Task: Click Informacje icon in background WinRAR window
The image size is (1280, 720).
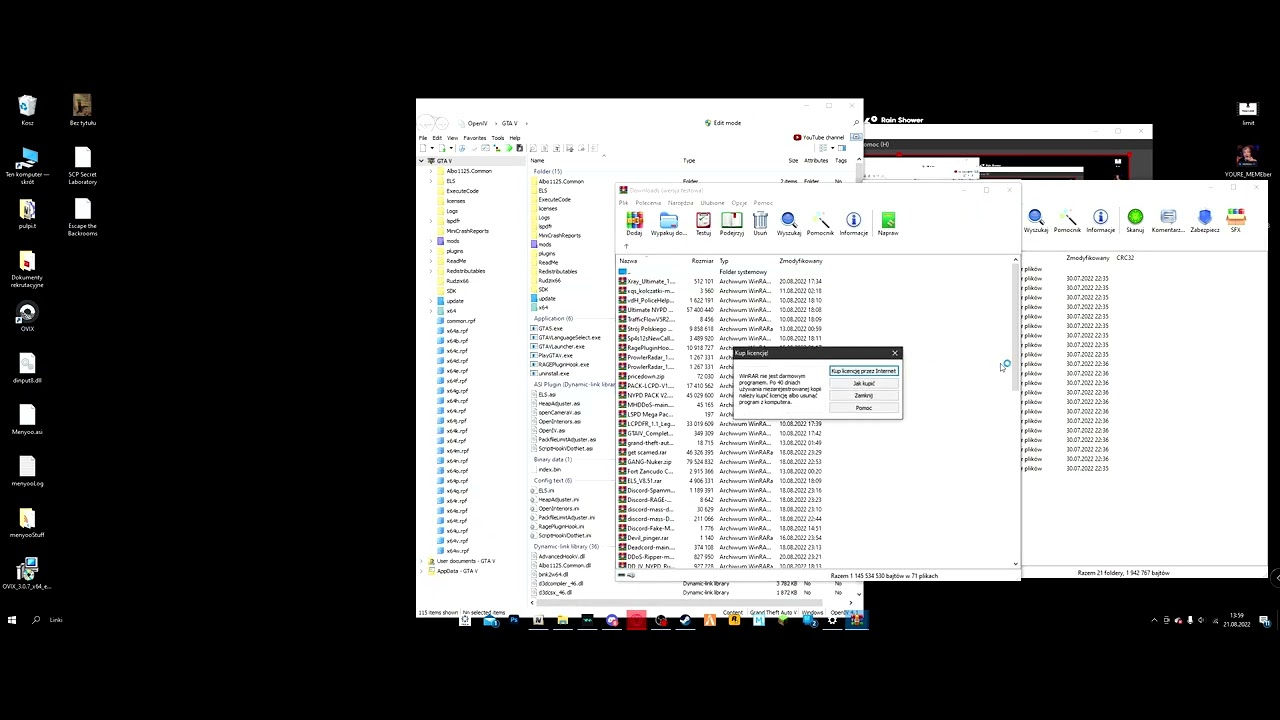Action: click(1100, 218)
